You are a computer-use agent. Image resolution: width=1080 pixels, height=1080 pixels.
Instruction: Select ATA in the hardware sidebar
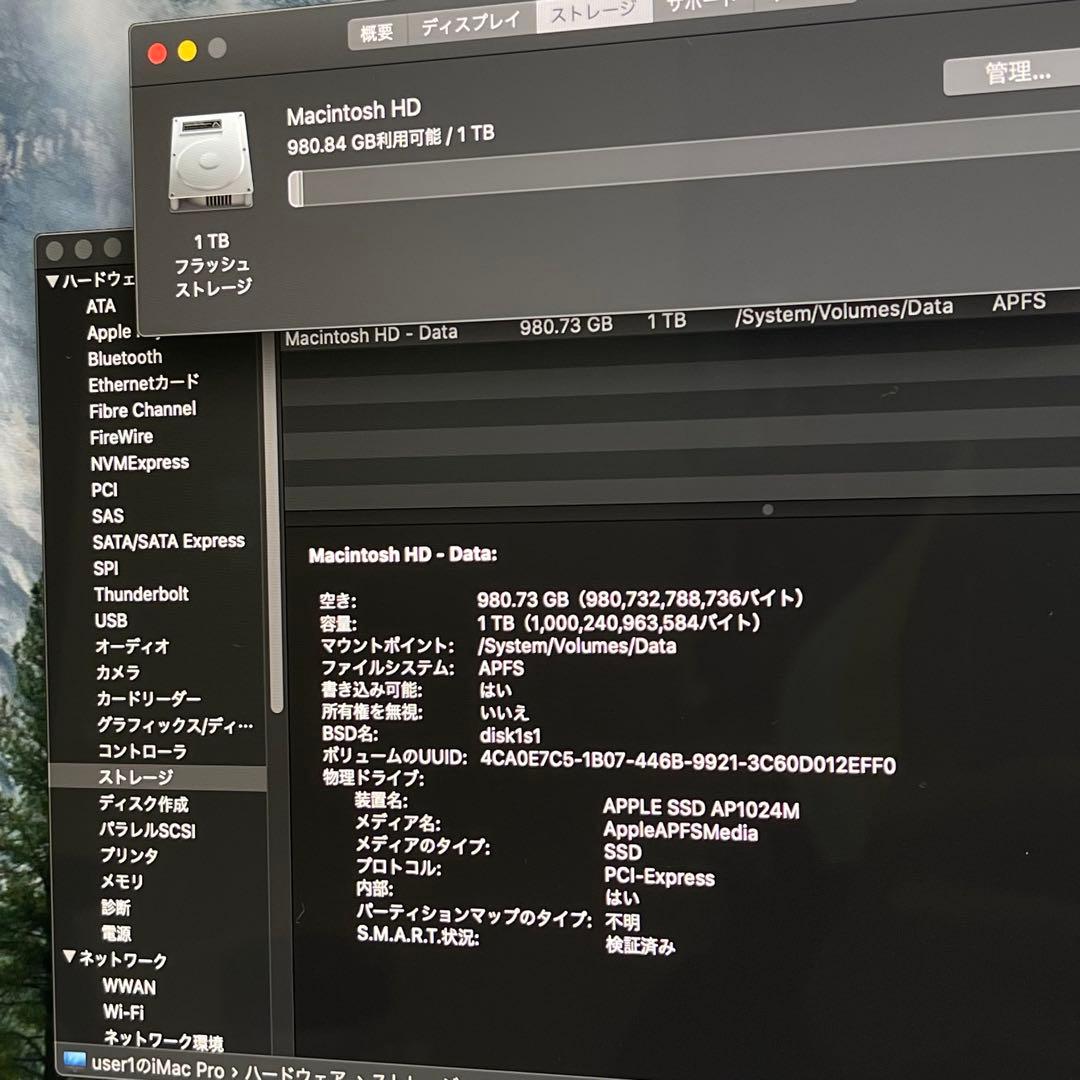pyautogui.click(x=101, y=306)
